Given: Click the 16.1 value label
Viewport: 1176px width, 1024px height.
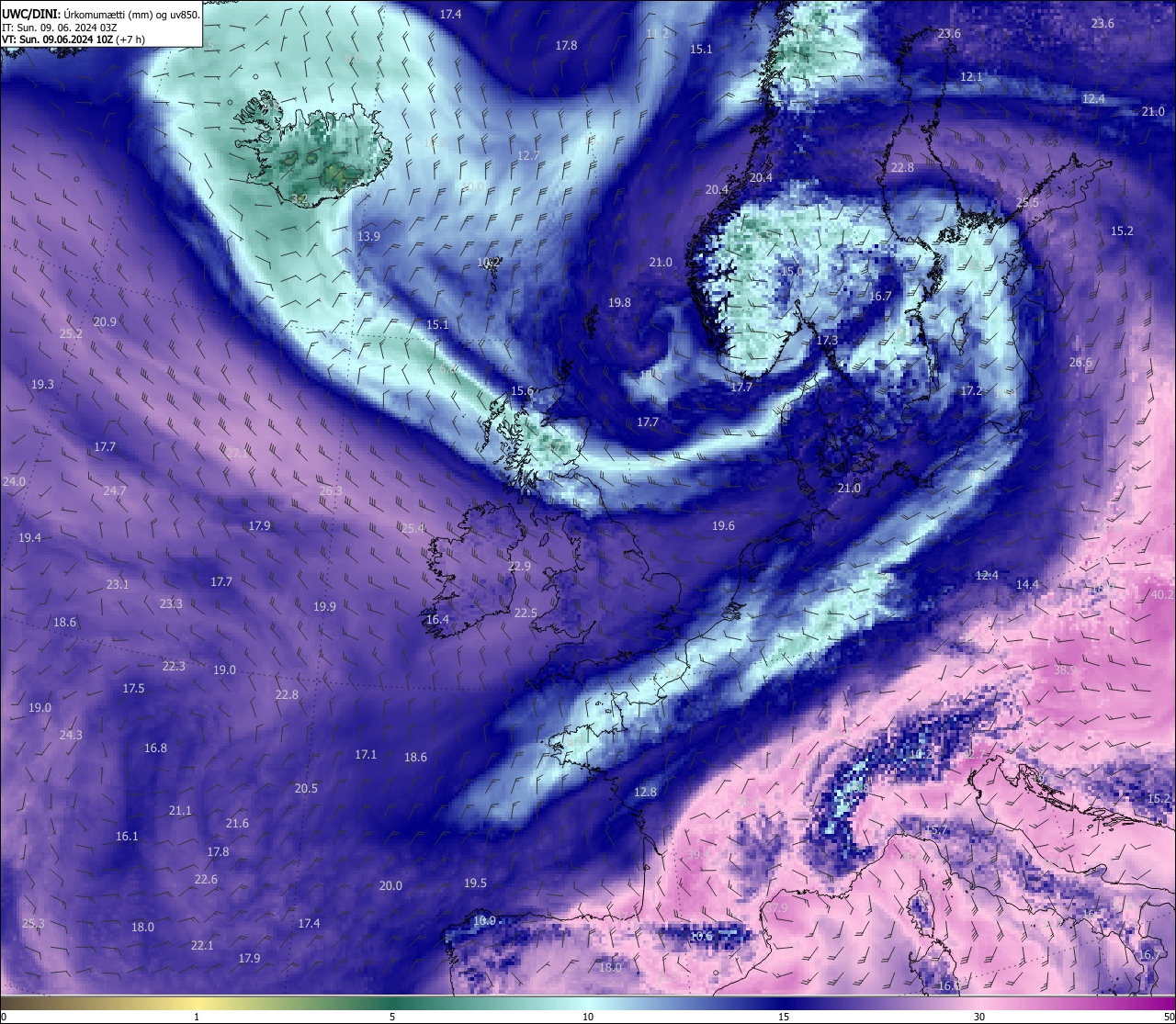Looking at the screenshot, I should click(127, 837).
